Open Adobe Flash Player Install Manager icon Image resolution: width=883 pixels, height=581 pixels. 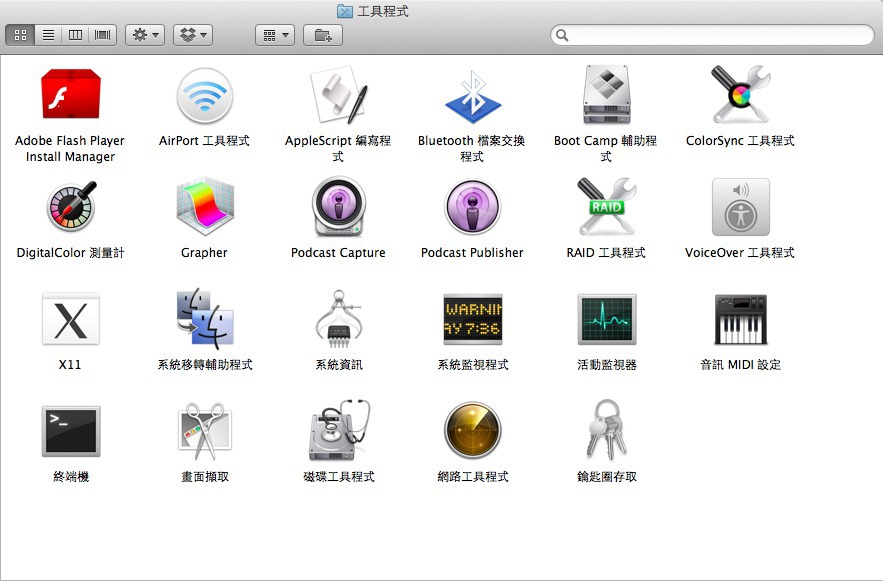coord(70,94)
